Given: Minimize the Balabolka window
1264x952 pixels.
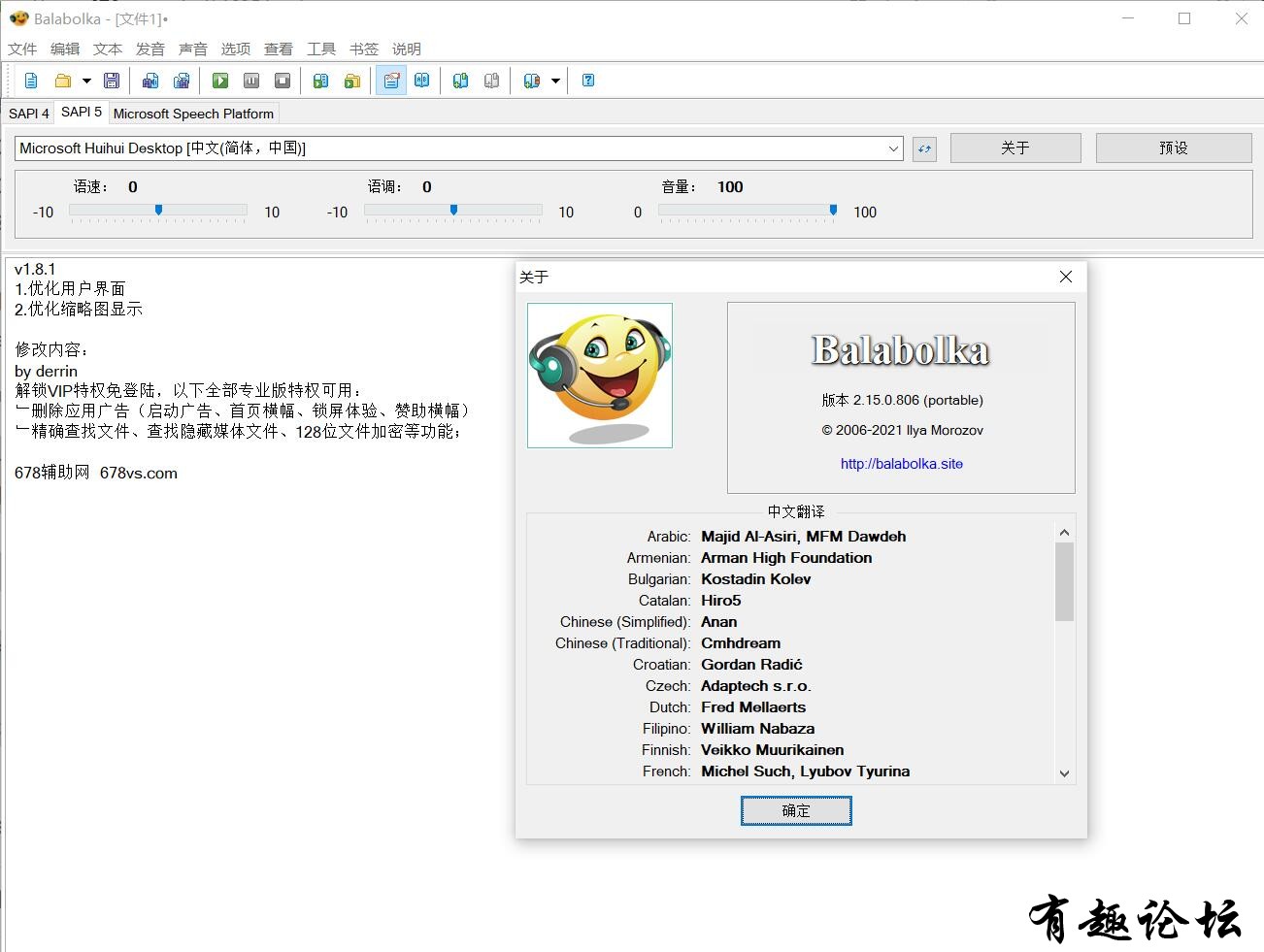Looking at the screenshot, I should pyautogui.click(x=1128, y=18).
